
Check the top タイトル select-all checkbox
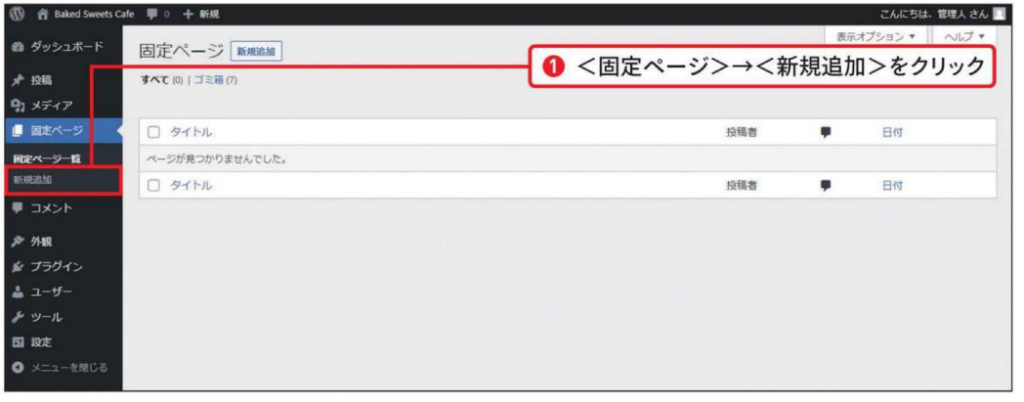point(154,132)
